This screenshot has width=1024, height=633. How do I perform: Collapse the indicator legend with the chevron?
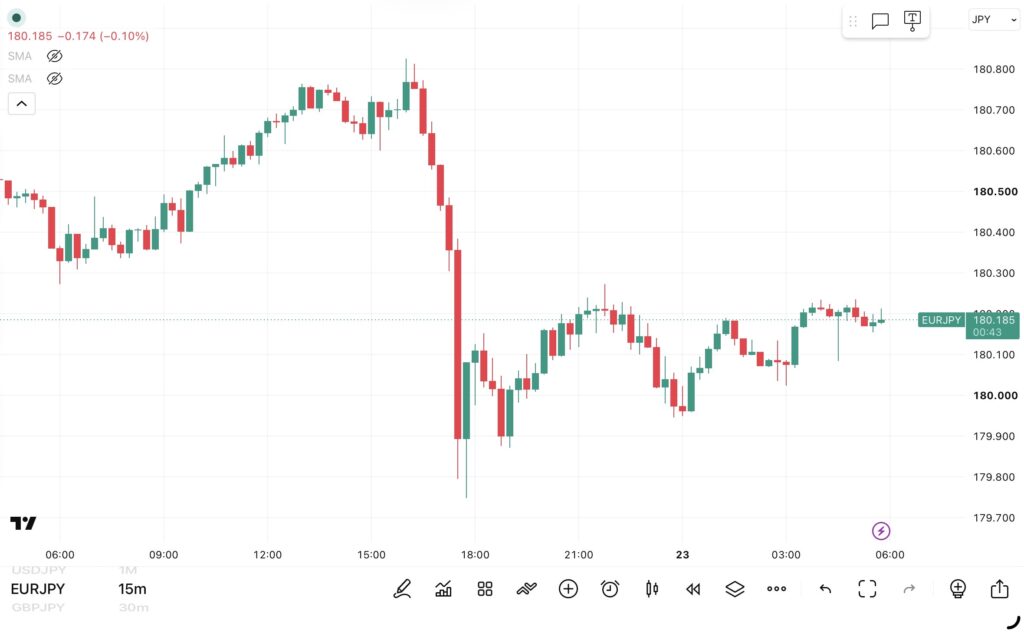point(22,104)
